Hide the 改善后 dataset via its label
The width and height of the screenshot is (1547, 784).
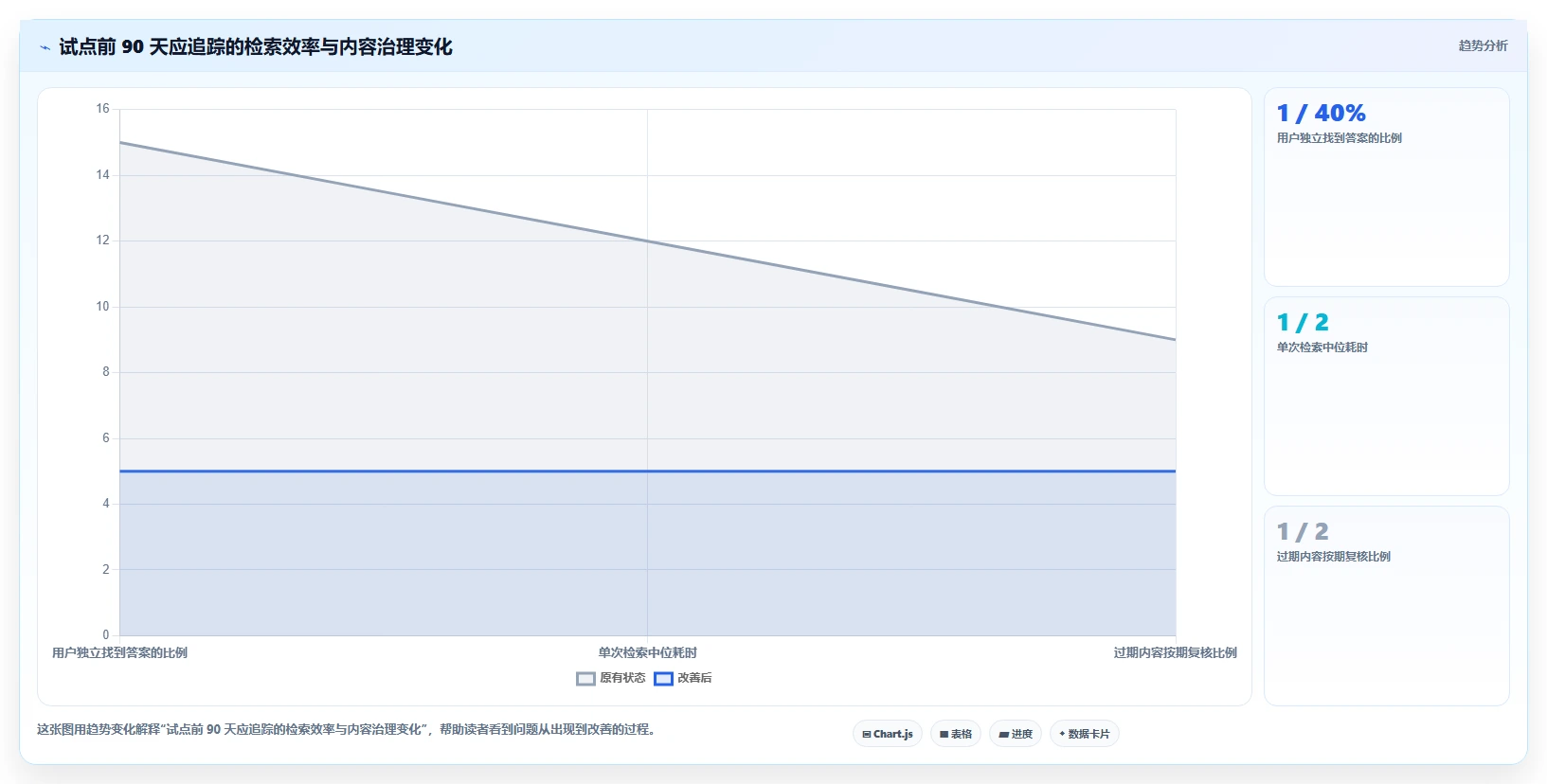click(694, 678)
